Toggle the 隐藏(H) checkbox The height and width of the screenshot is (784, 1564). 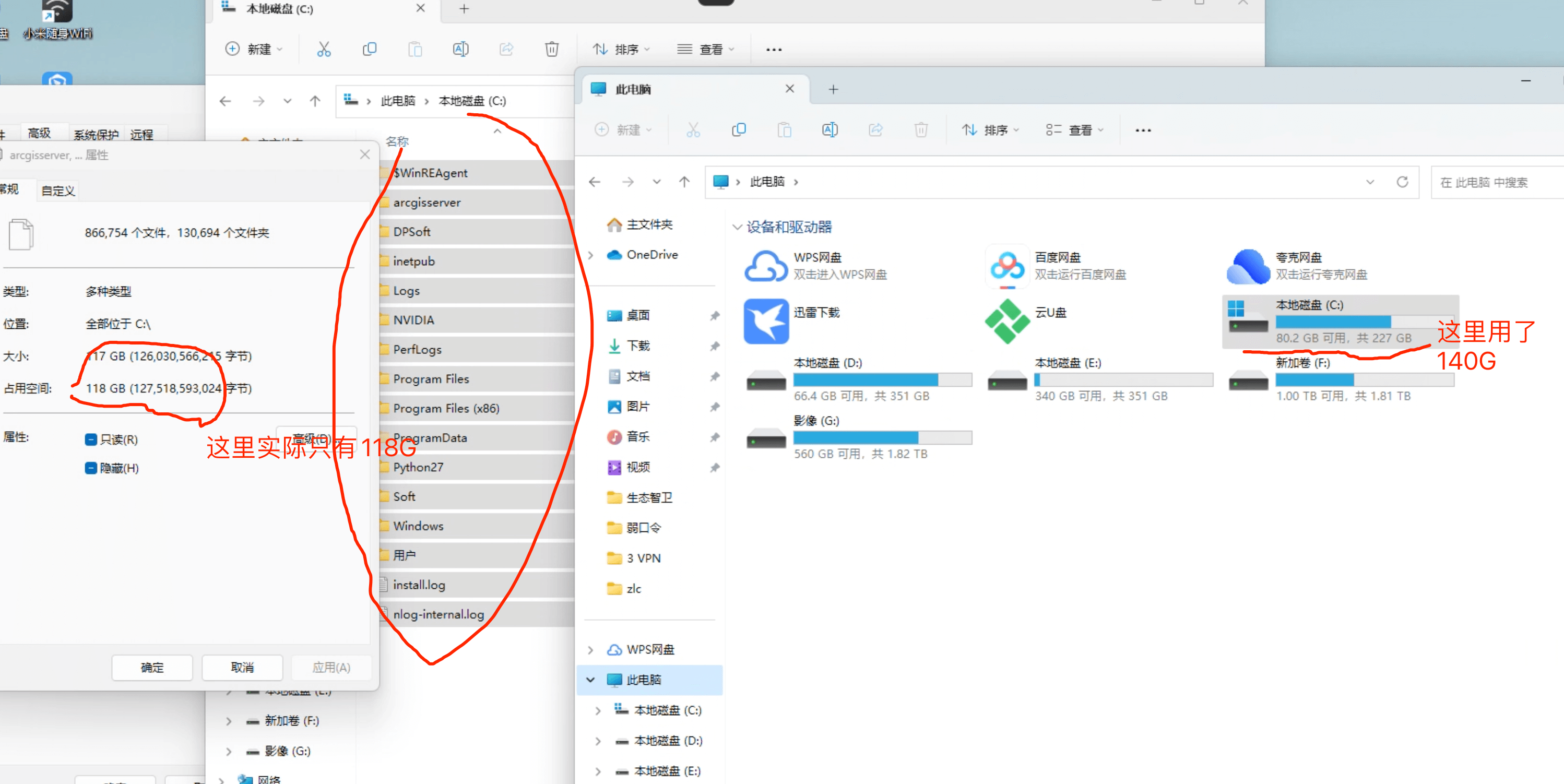[x=91, y=468]
